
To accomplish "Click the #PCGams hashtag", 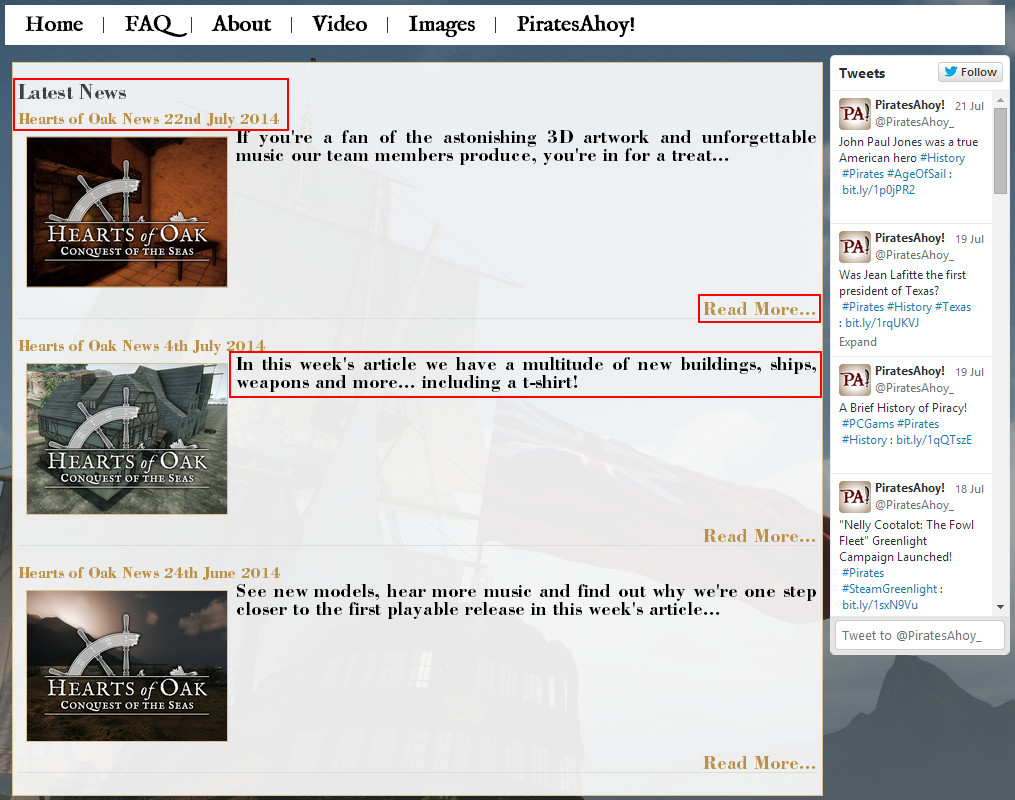I will click(867, 423).
